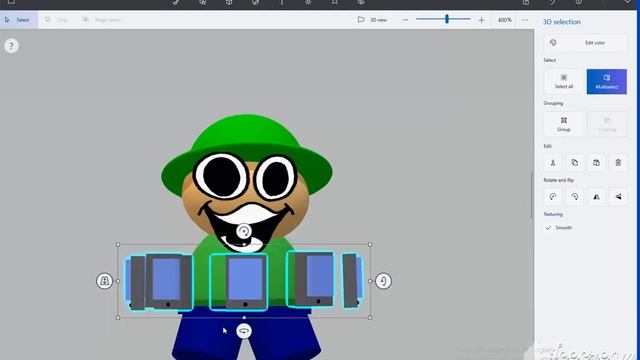
Task: Select the leftmost tablet object
Action: (135, 282)
